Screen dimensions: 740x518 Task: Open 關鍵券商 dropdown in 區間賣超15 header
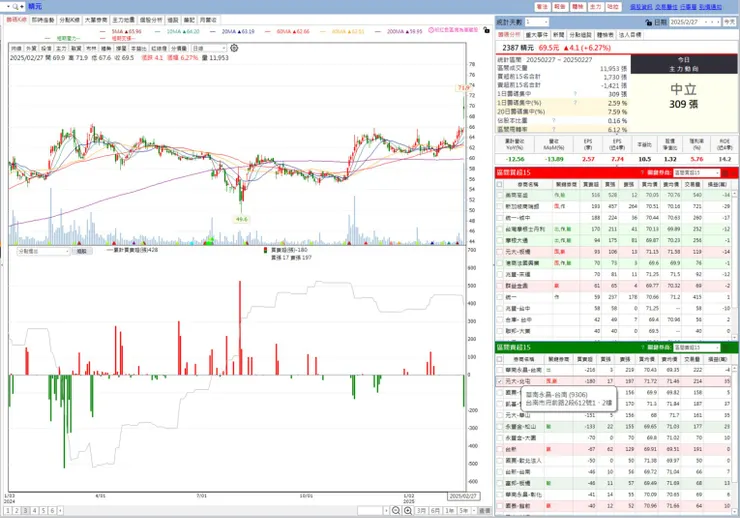point(697,348)
